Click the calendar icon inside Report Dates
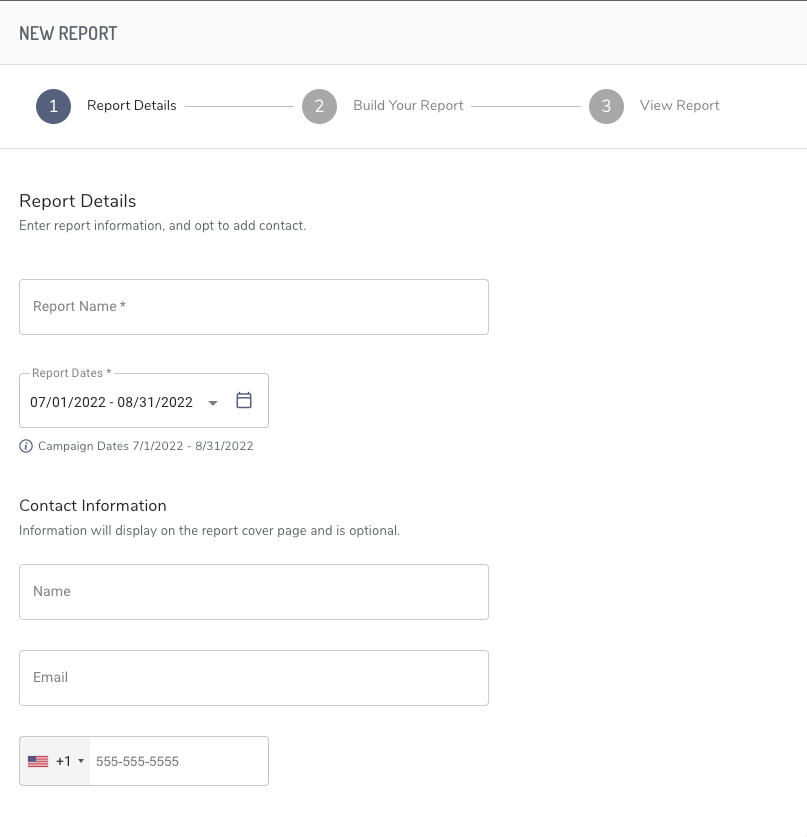 [244, 400]
